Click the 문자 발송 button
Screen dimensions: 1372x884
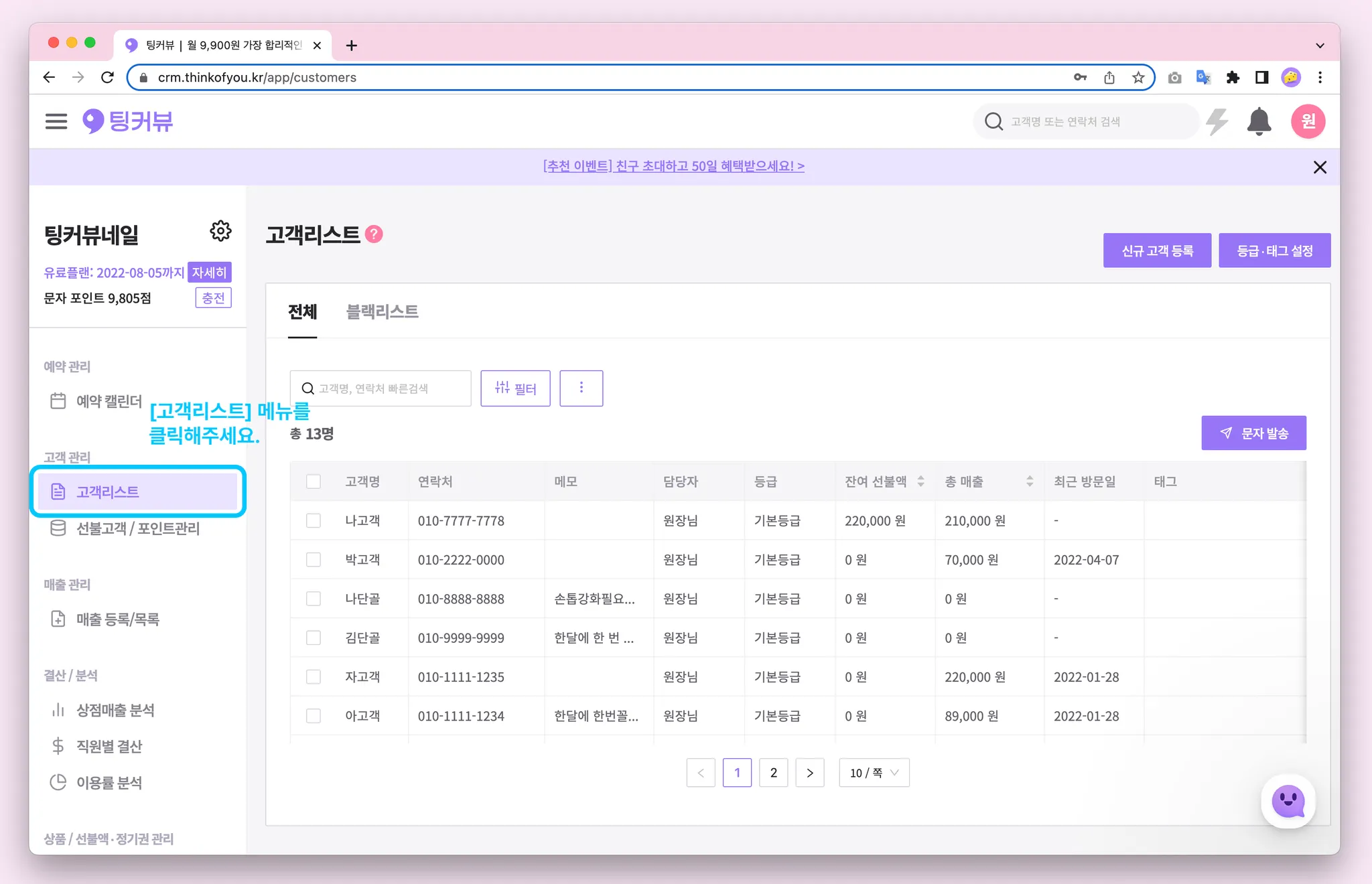point(1253,433)
